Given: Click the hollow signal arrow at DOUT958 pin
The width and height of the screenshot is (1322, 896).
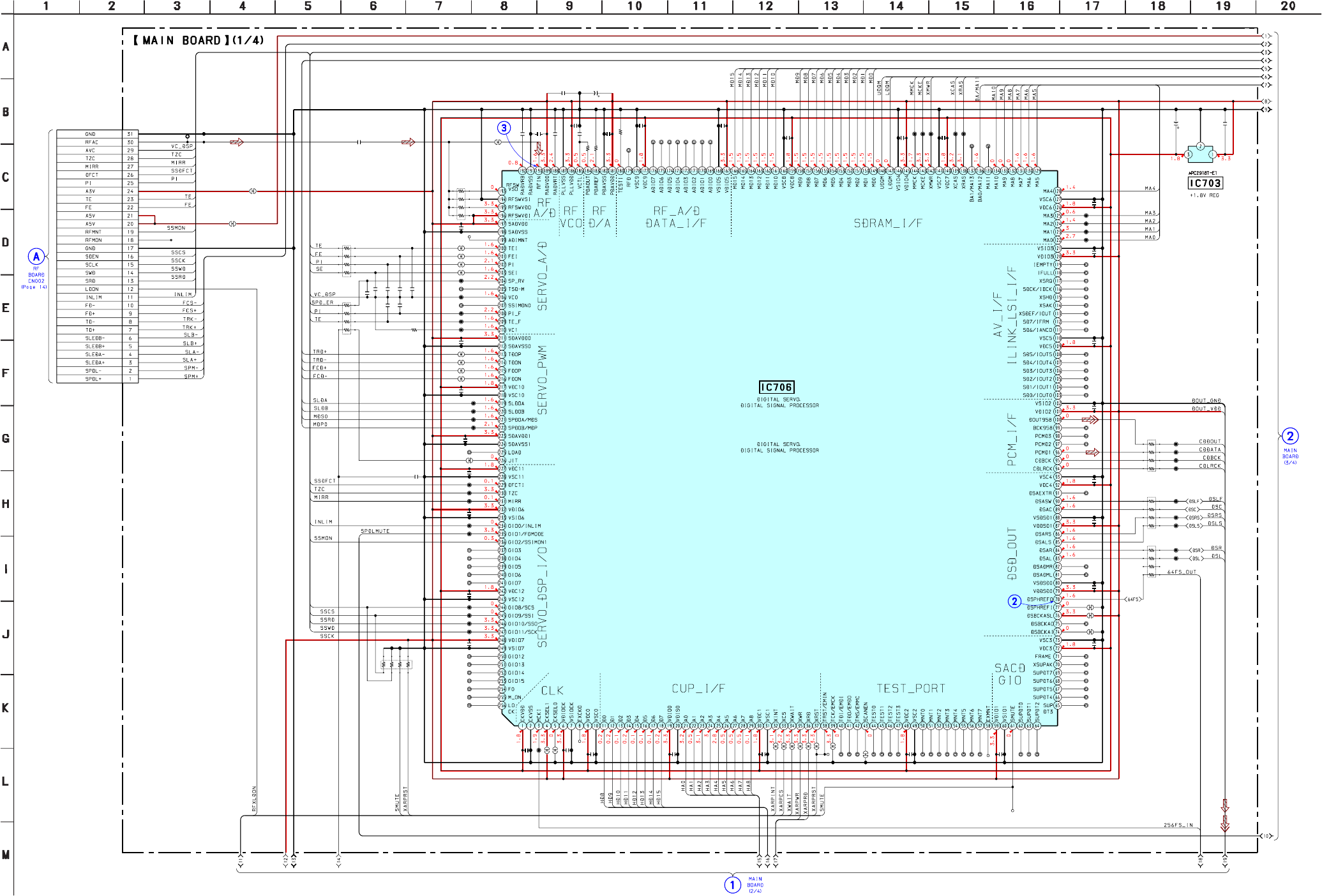Looking at the screenshot, I should (x=1090, y=420).
